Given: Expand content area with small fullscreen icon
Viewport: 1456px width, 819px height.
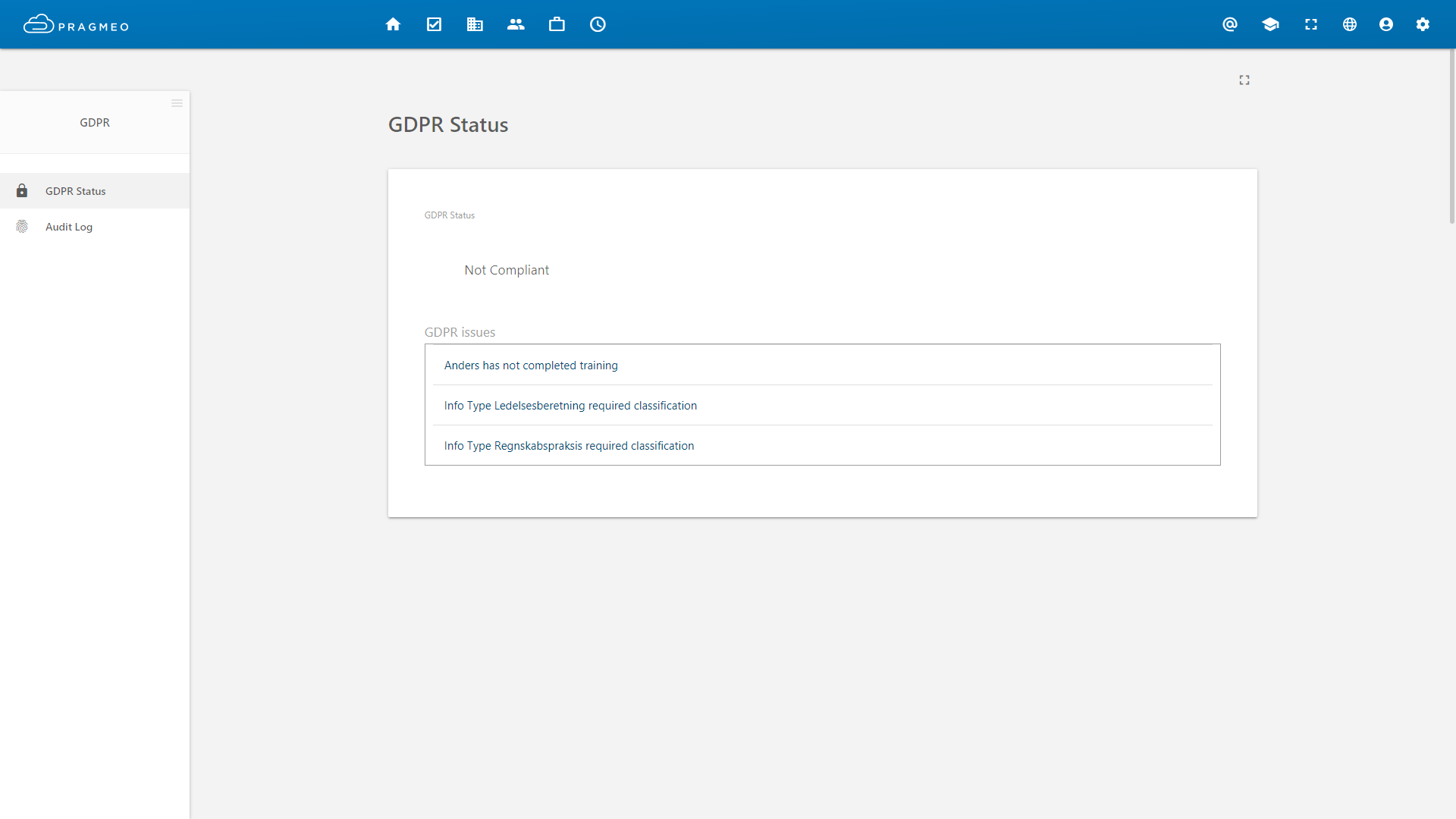Looking at the screenshot, I should (1244, 80).
